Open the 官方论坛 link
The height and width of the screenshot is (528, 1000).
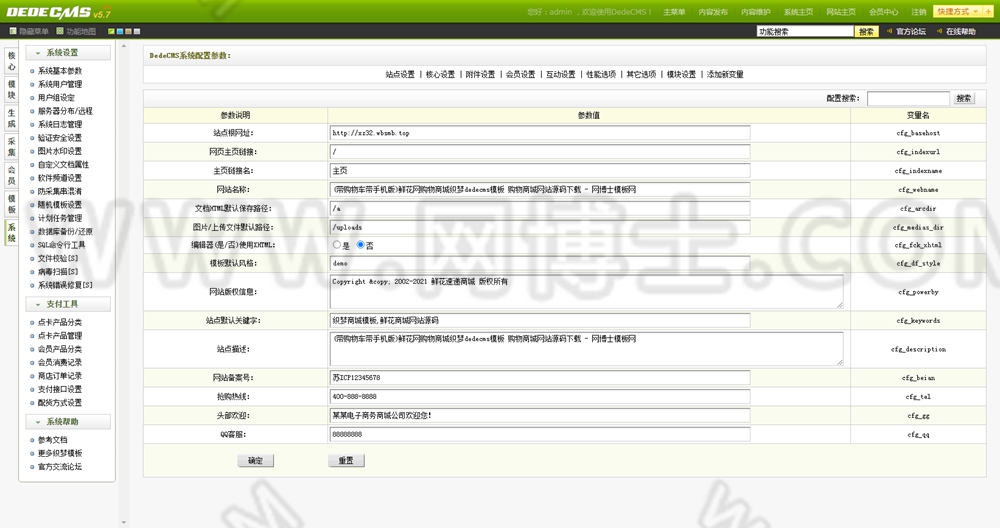[911, 31]
